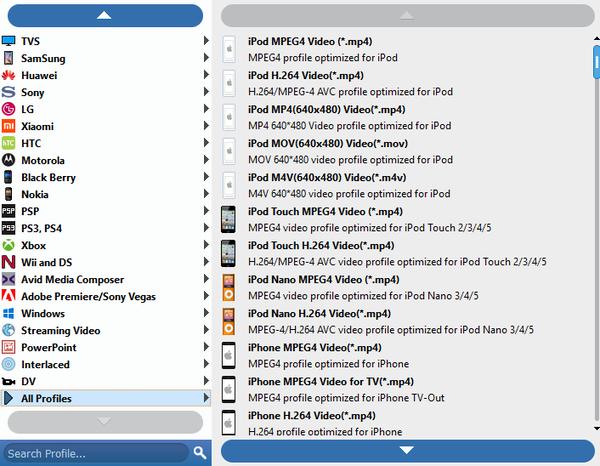Image resolution: width=600 pixels, height=466 pixels.
Task: Select iPod Nano H.264 Video(*.mp4) profile
Action: coord(404,321)
